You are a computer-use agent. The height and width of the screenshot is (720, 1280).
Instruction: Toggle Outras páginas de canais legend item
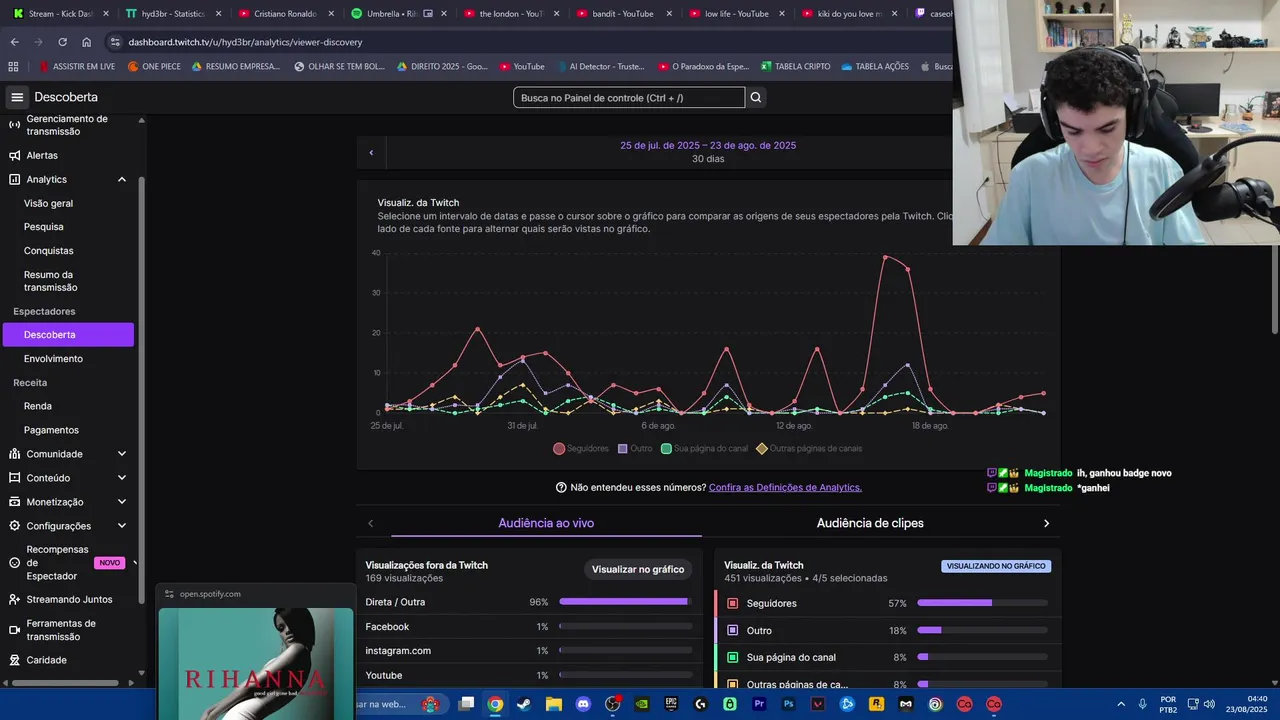[809, 449]
